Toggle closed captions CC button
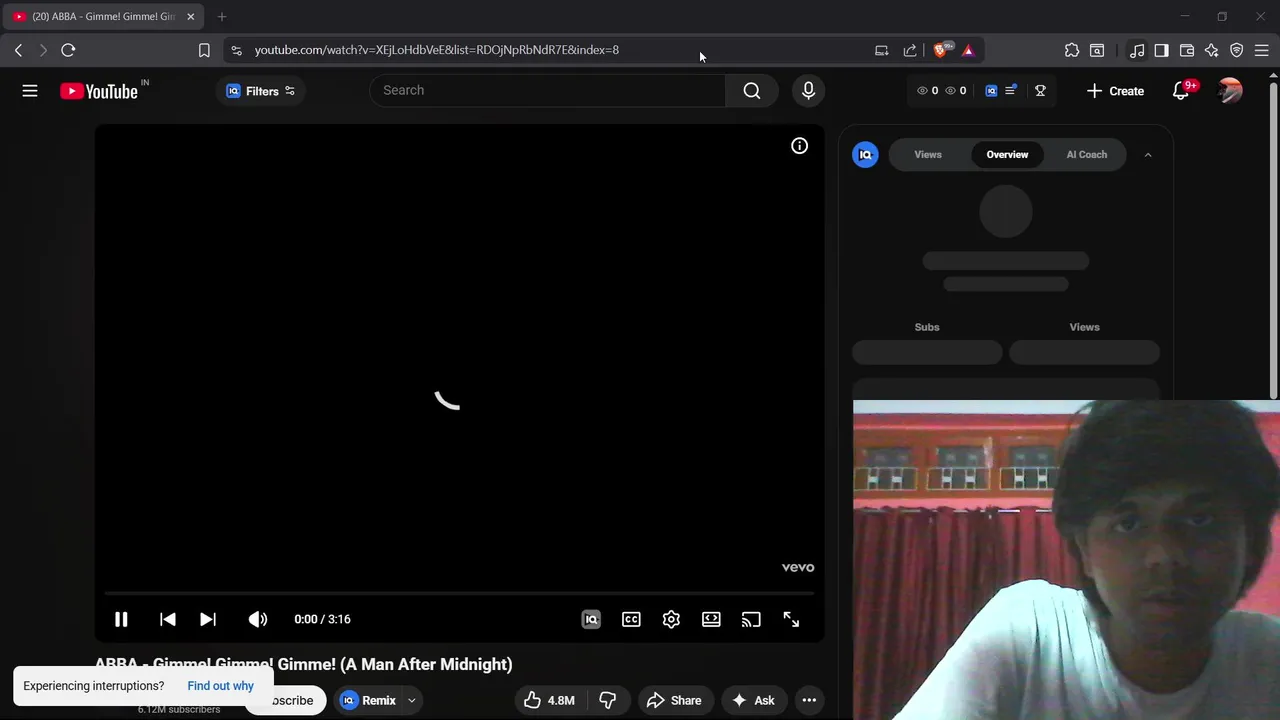This screenshot has width=1280, height=720. click(631, 619)
